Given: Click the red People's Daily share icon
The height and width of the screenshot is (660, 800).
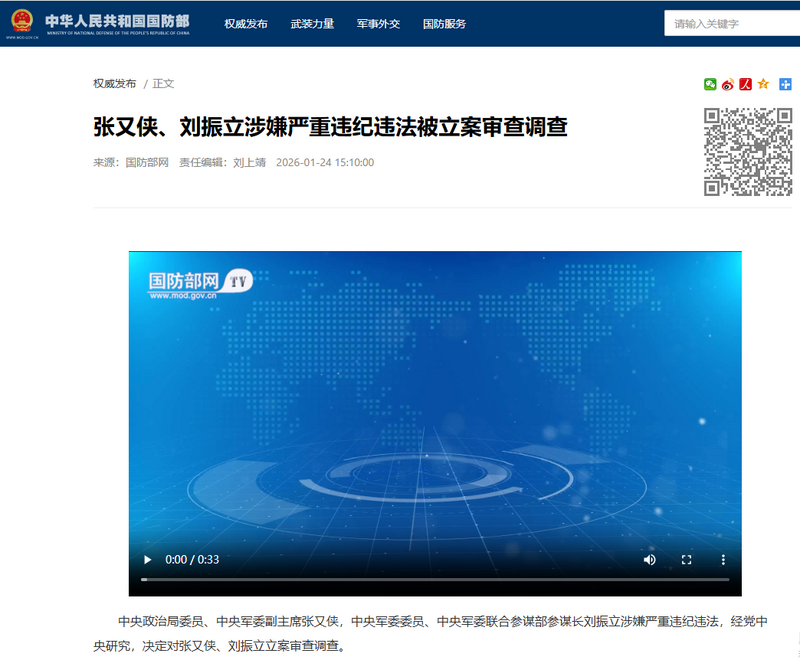Looking at the screenshot, I should [x=745, y=84].
